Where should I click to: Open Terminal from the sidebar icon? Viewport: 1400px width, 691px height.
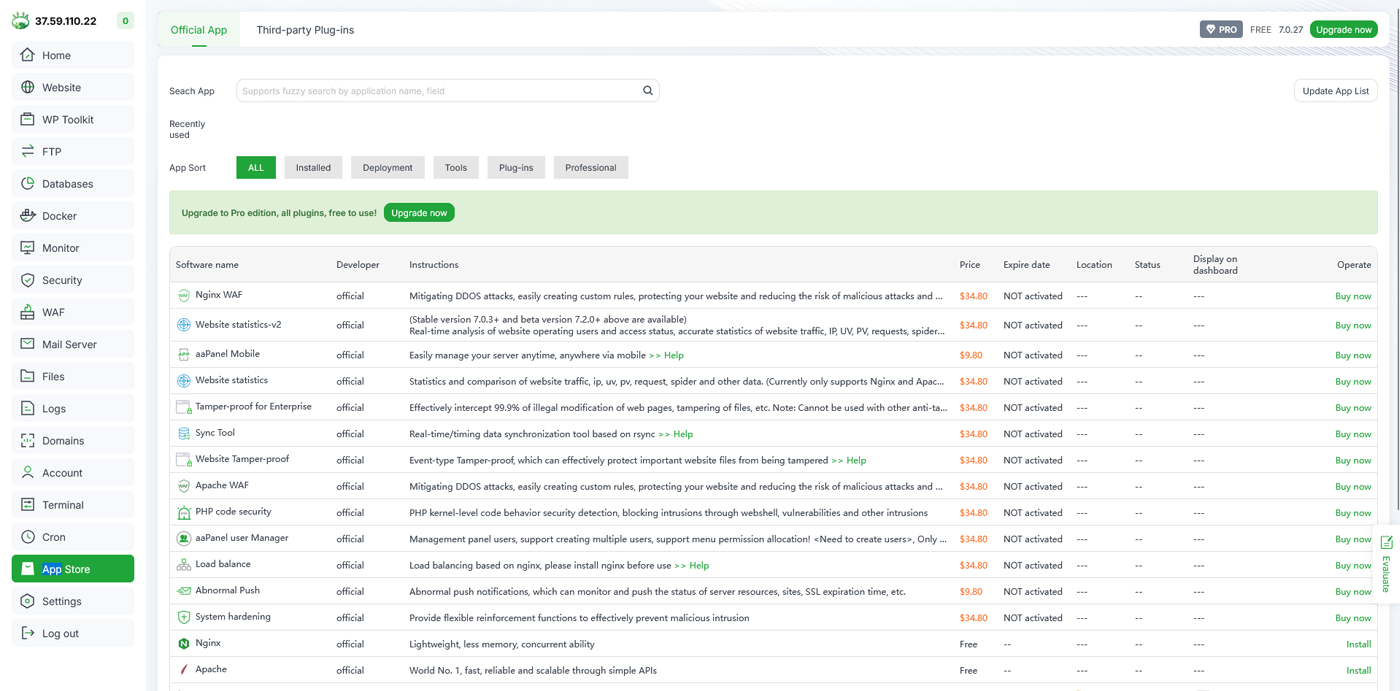click(28, 505)
